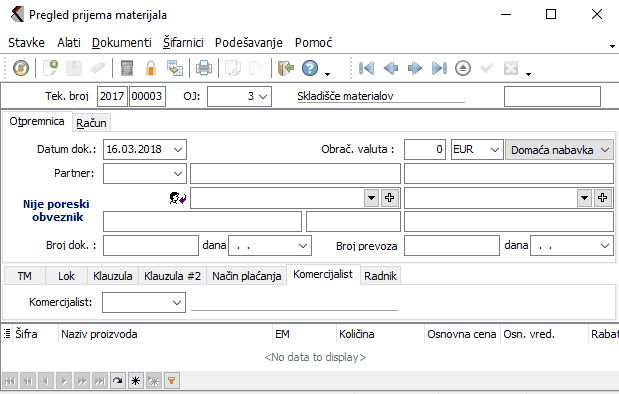Expand the toolbar options arrow after help icon
The image size is (619, 394).
click(327, 74)
